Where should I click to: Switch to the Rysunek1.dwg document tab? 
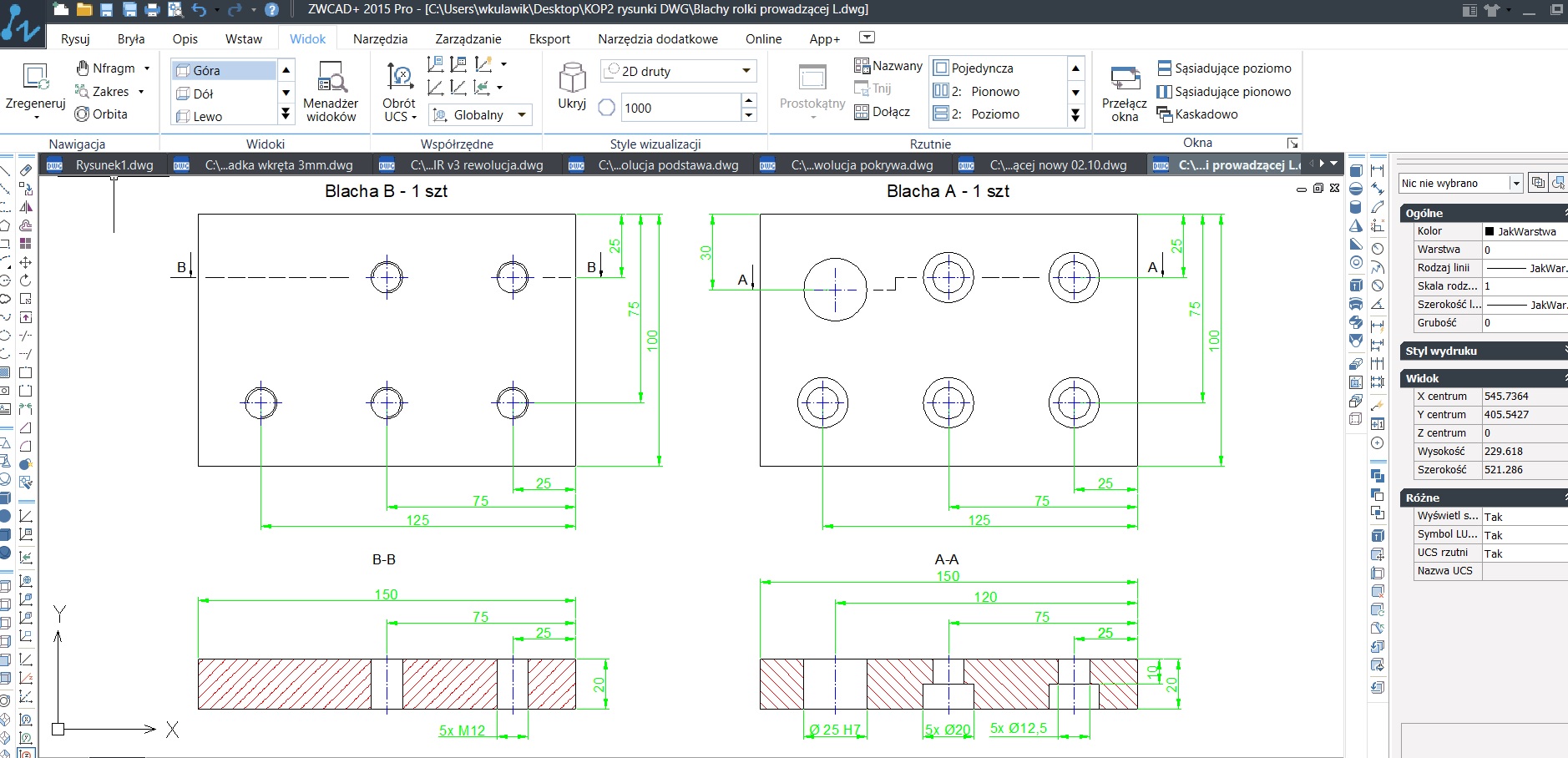tap(114, 165)
